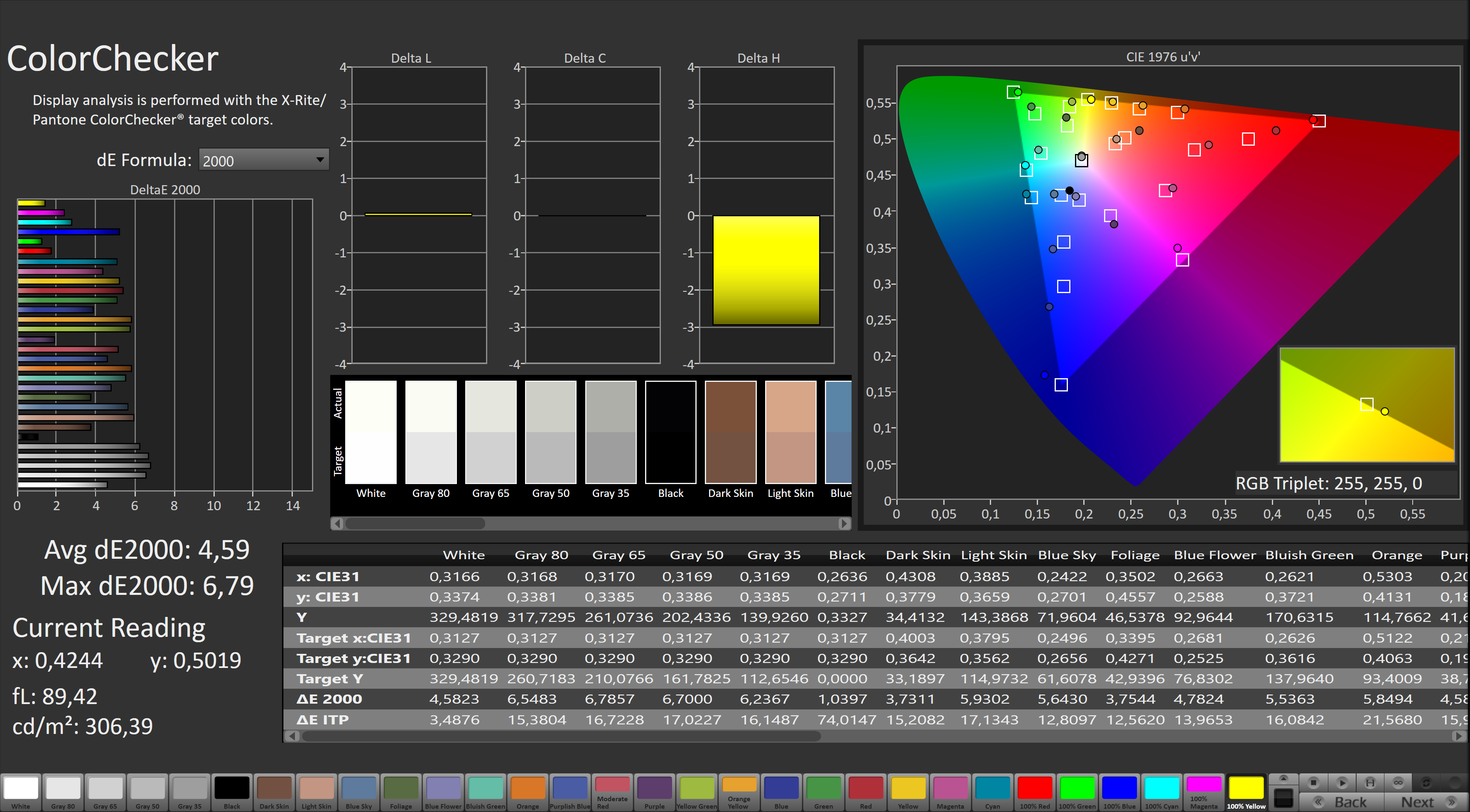Select the Foliage patch

(401, 792)
